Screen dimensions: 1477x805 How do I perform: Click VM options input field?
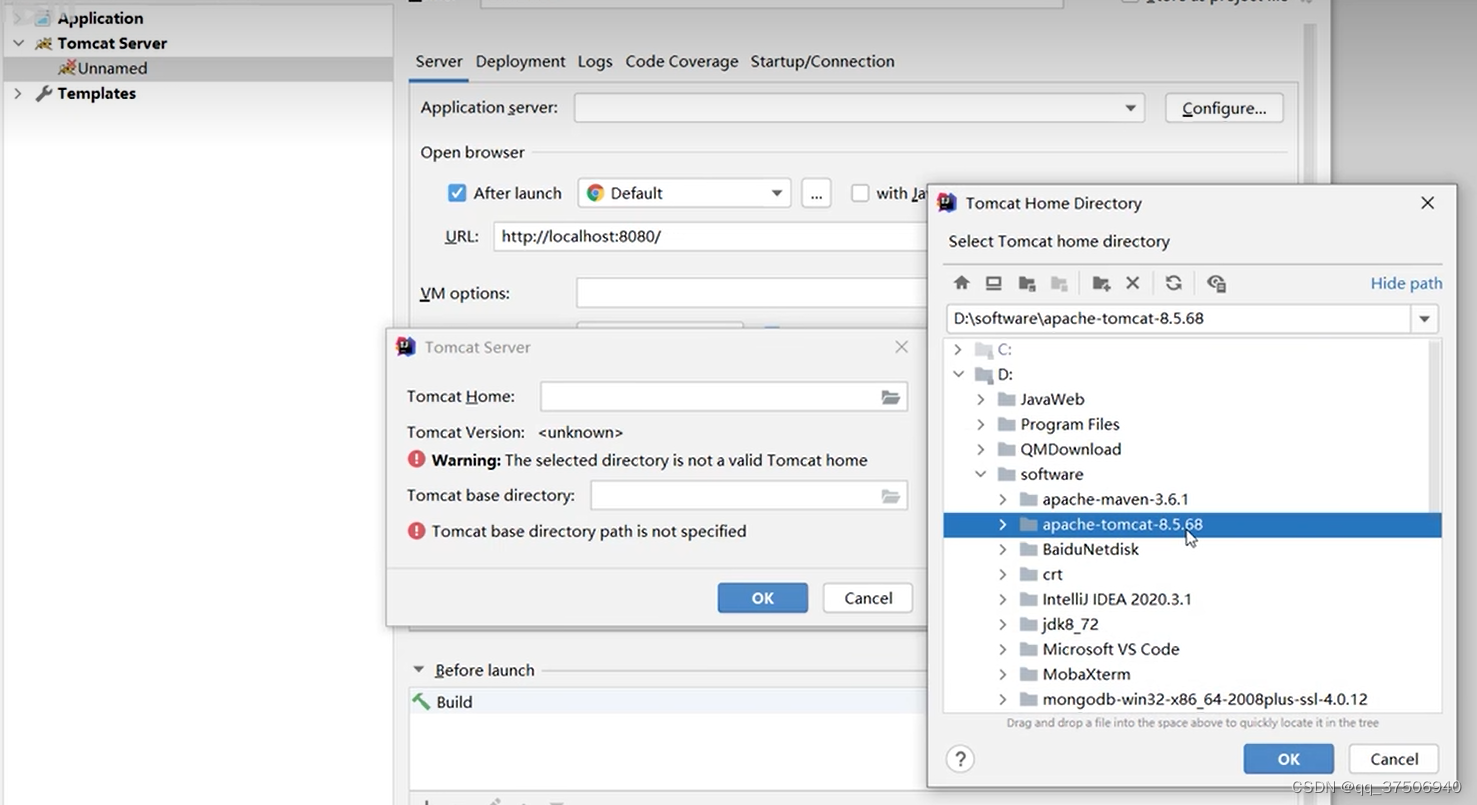click(752, 293)
